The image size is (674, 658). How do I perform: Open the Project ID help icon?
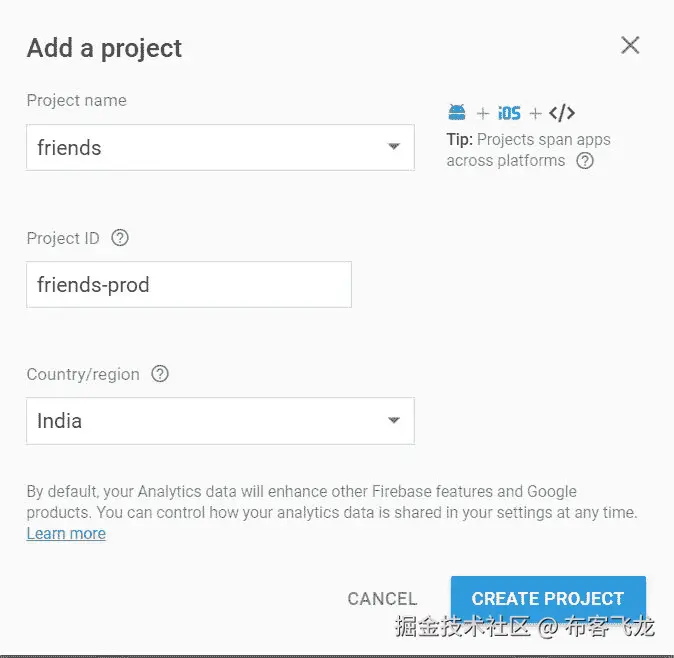[120, 238]
